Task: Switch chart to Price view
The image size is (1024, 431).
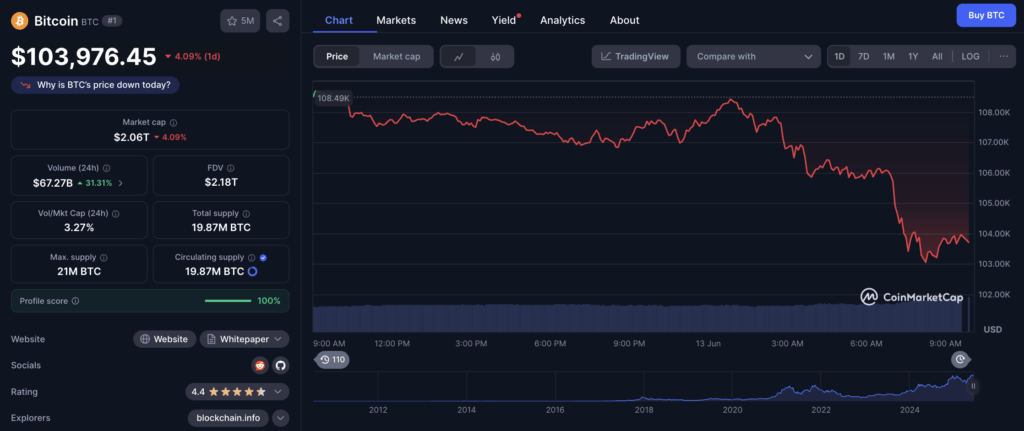Action: tap(337, 57)
